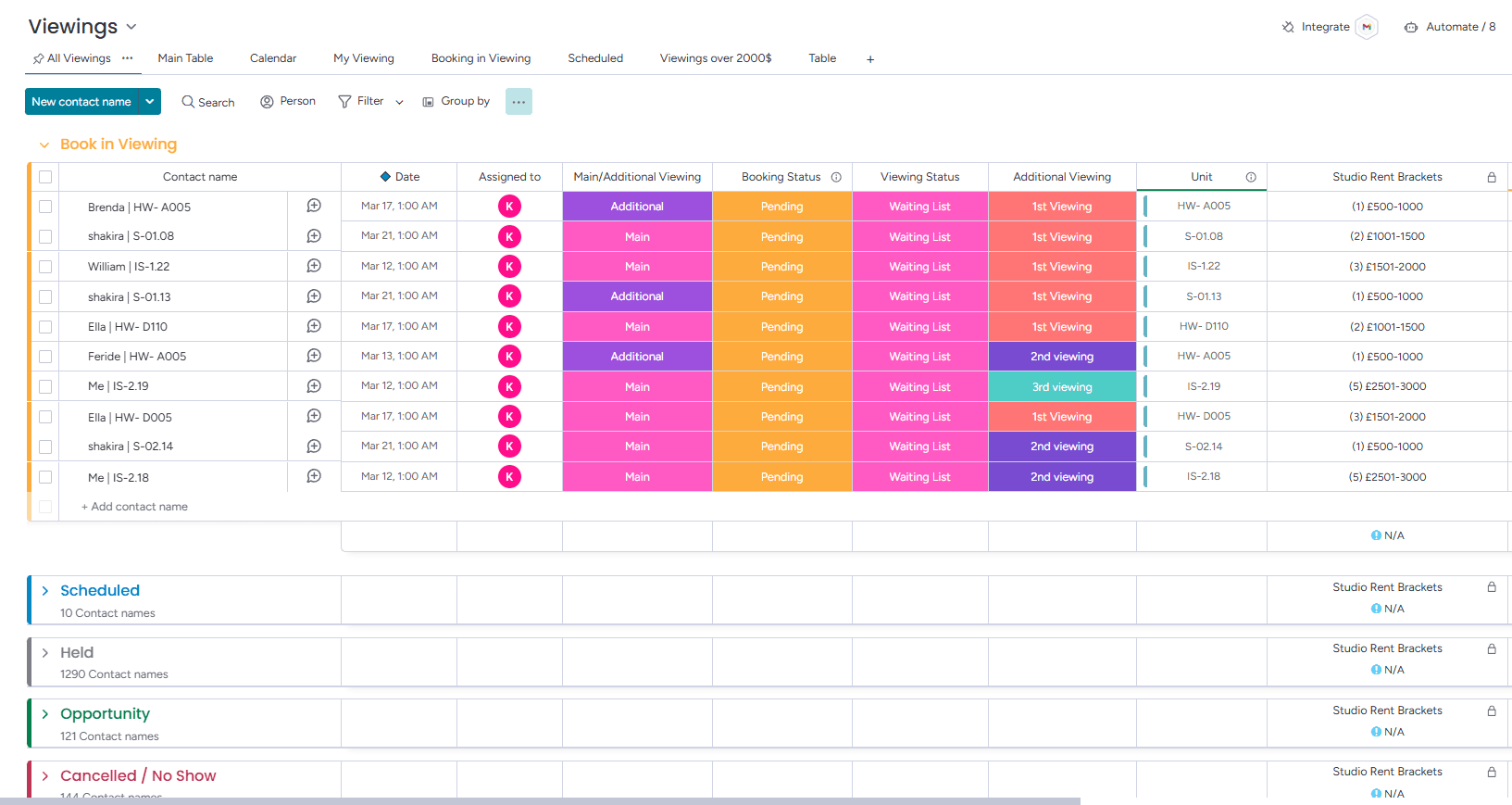Click £2501-3000 bracket for Me | IS-2.18
The image size is (1512, 805).
[1387, 477]
